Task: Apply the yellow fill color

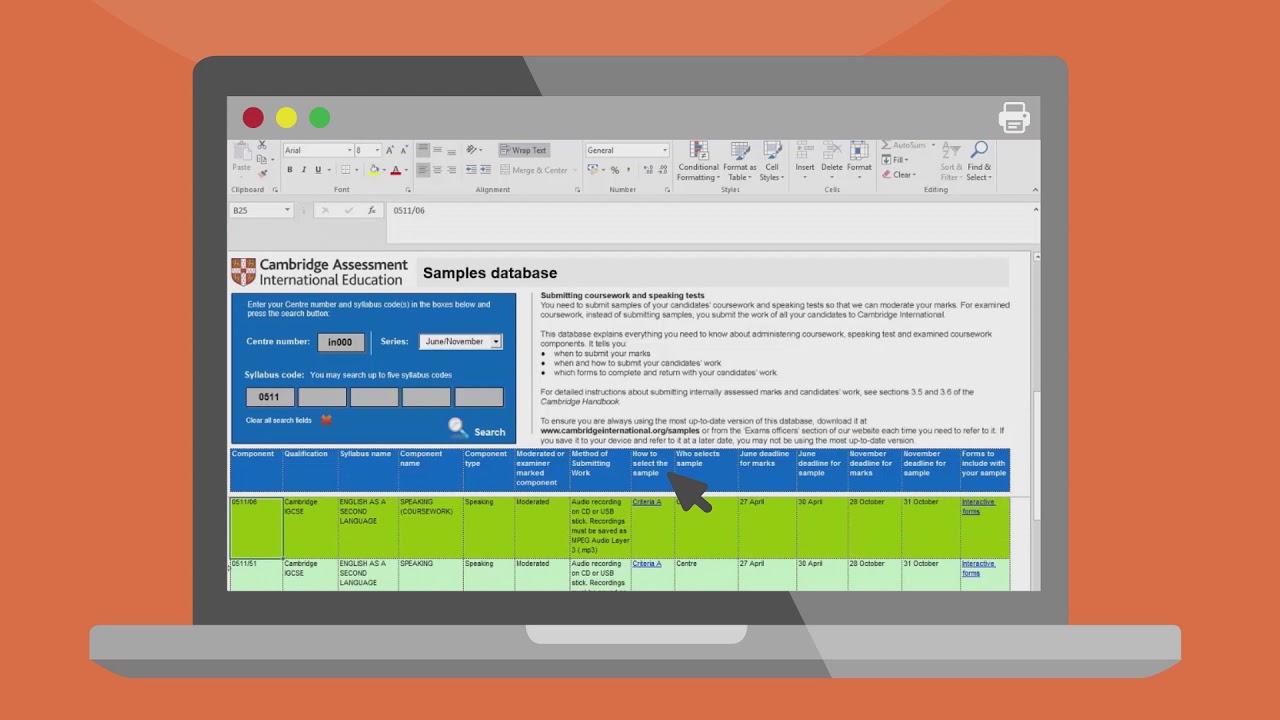Action: tap(374, 170)
